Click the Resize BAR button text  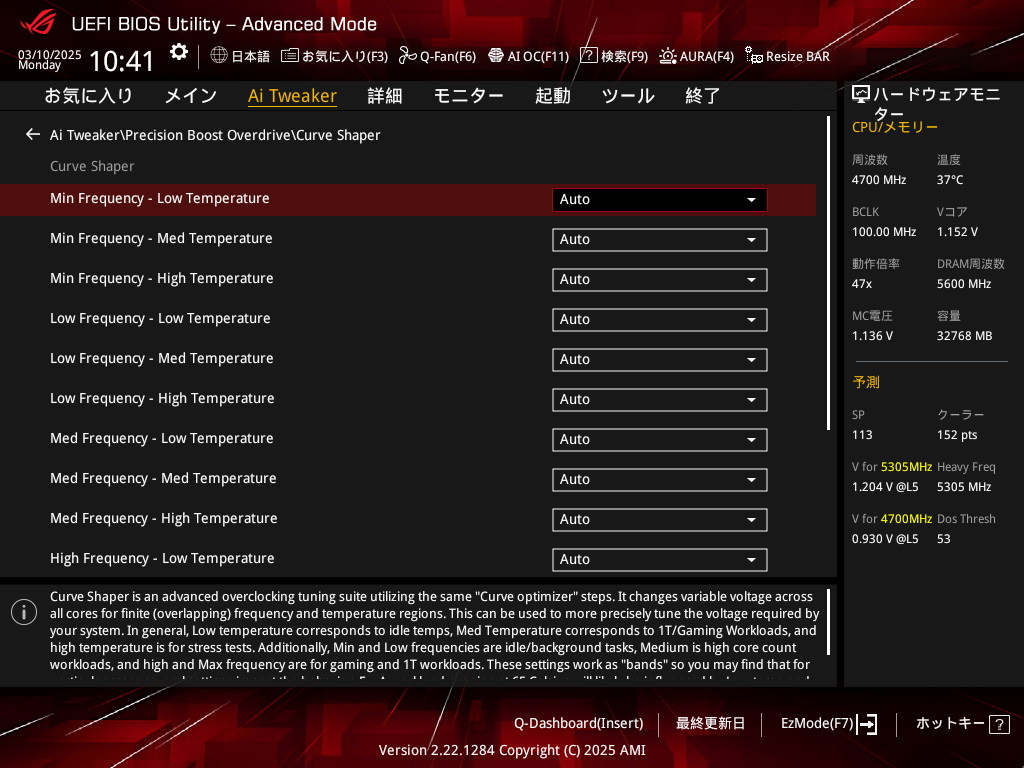click(797, 56)
